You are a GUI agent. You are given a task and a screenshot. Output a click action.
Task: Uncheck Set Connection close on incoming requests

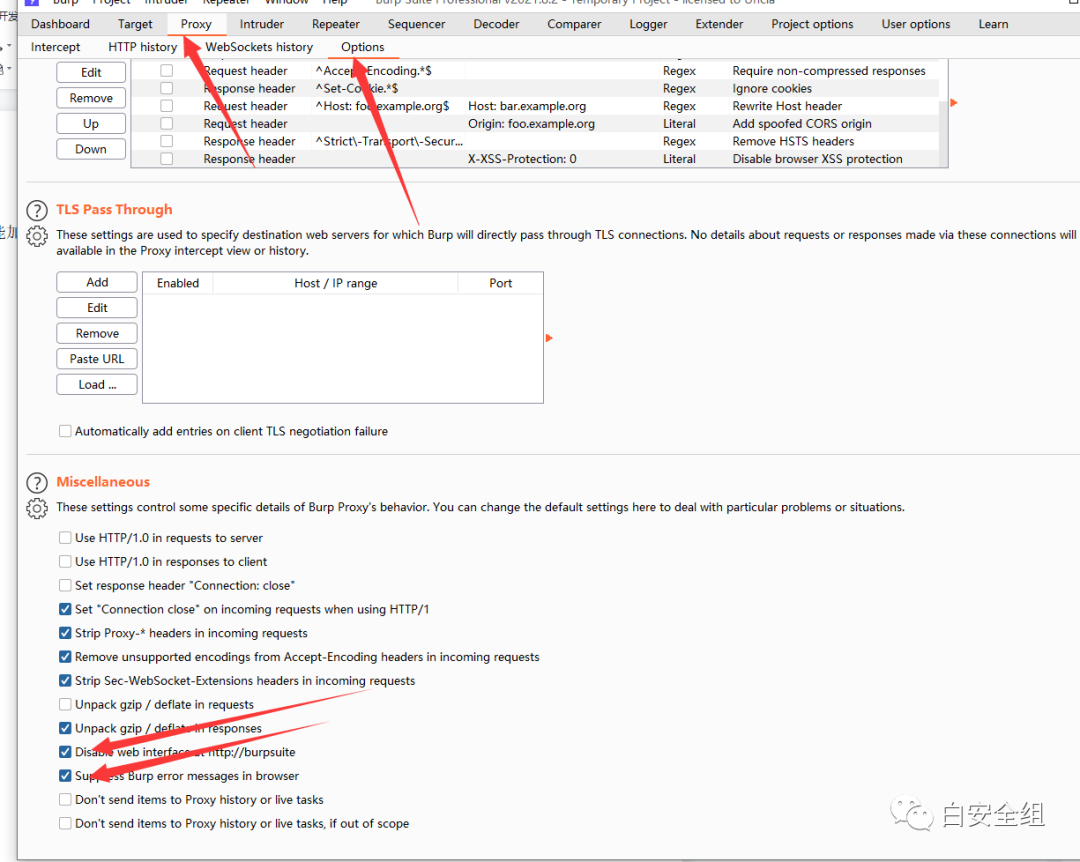[x=65, y=609]
